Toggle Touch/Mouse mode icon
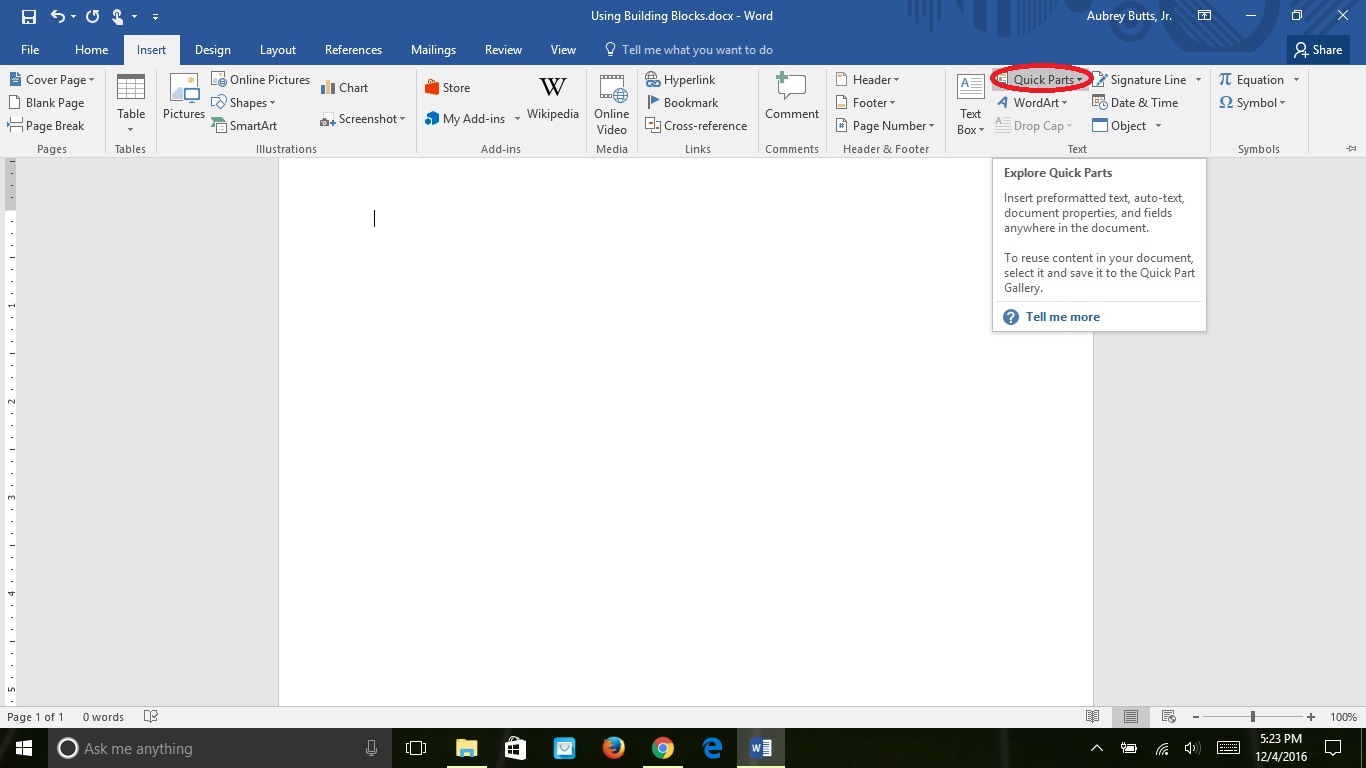Image resolution: width=1366 pixels, height=768 pixels. 118,16
